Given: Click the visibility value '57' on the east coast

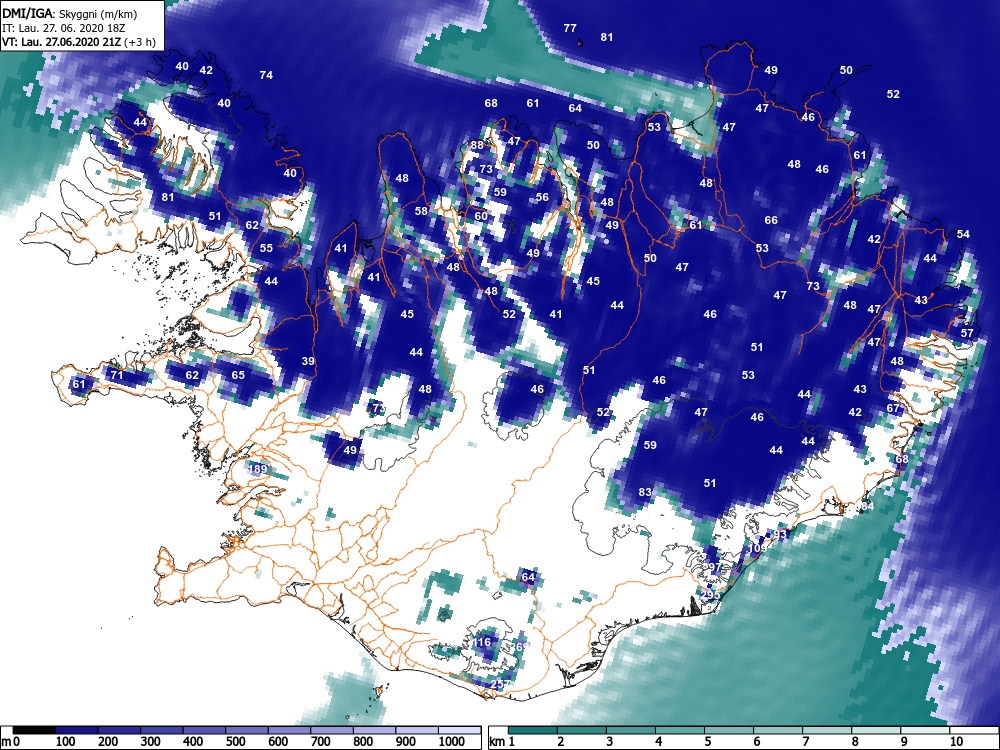Looking at the screenshot, I should point(967,333).
